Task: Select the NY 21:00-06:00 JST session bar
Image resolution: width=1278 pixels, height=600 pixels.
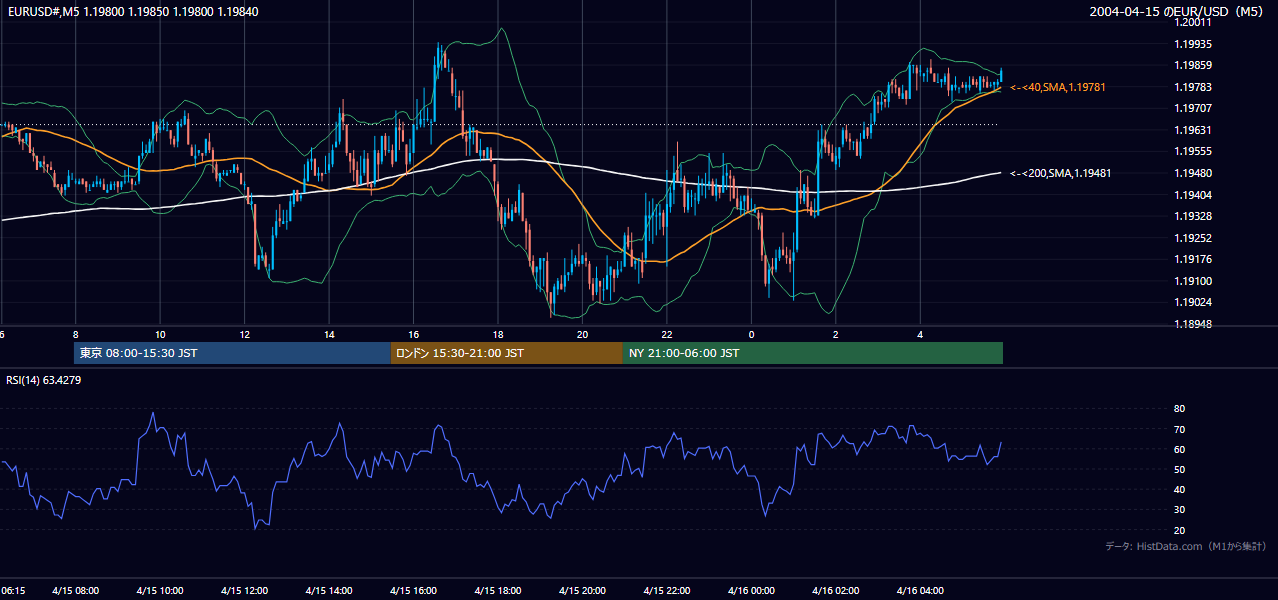Action: tap(813, 353)
